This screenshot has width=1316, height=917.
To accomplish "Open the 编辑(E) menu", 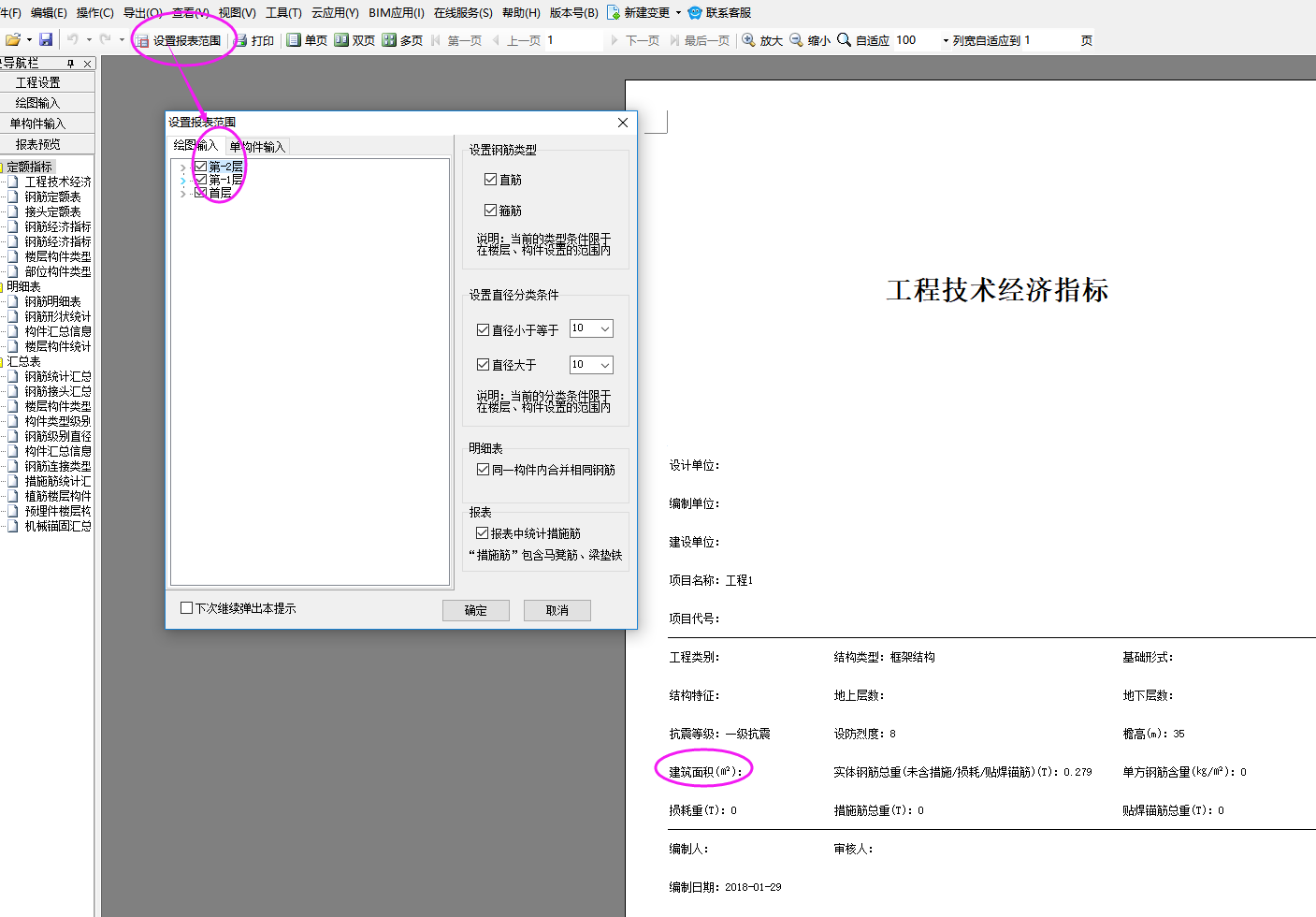I will tap(49, 12).
